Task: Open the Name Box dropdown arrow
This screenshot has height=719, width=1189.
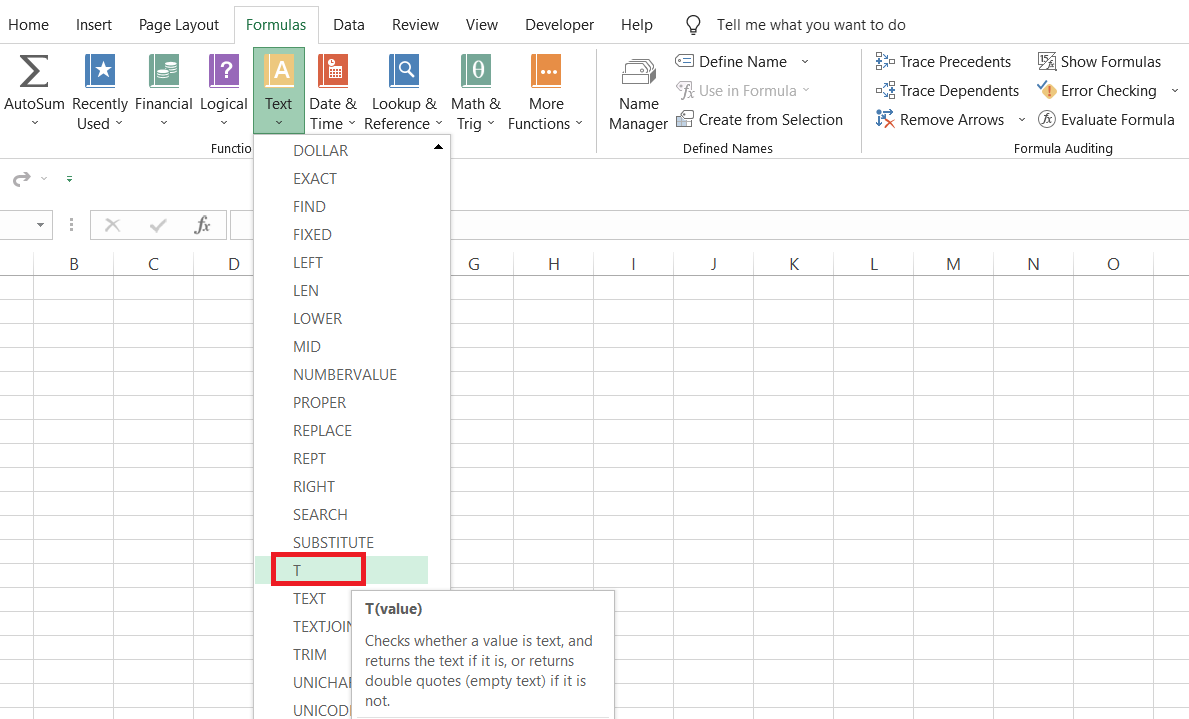Action: 41,225
